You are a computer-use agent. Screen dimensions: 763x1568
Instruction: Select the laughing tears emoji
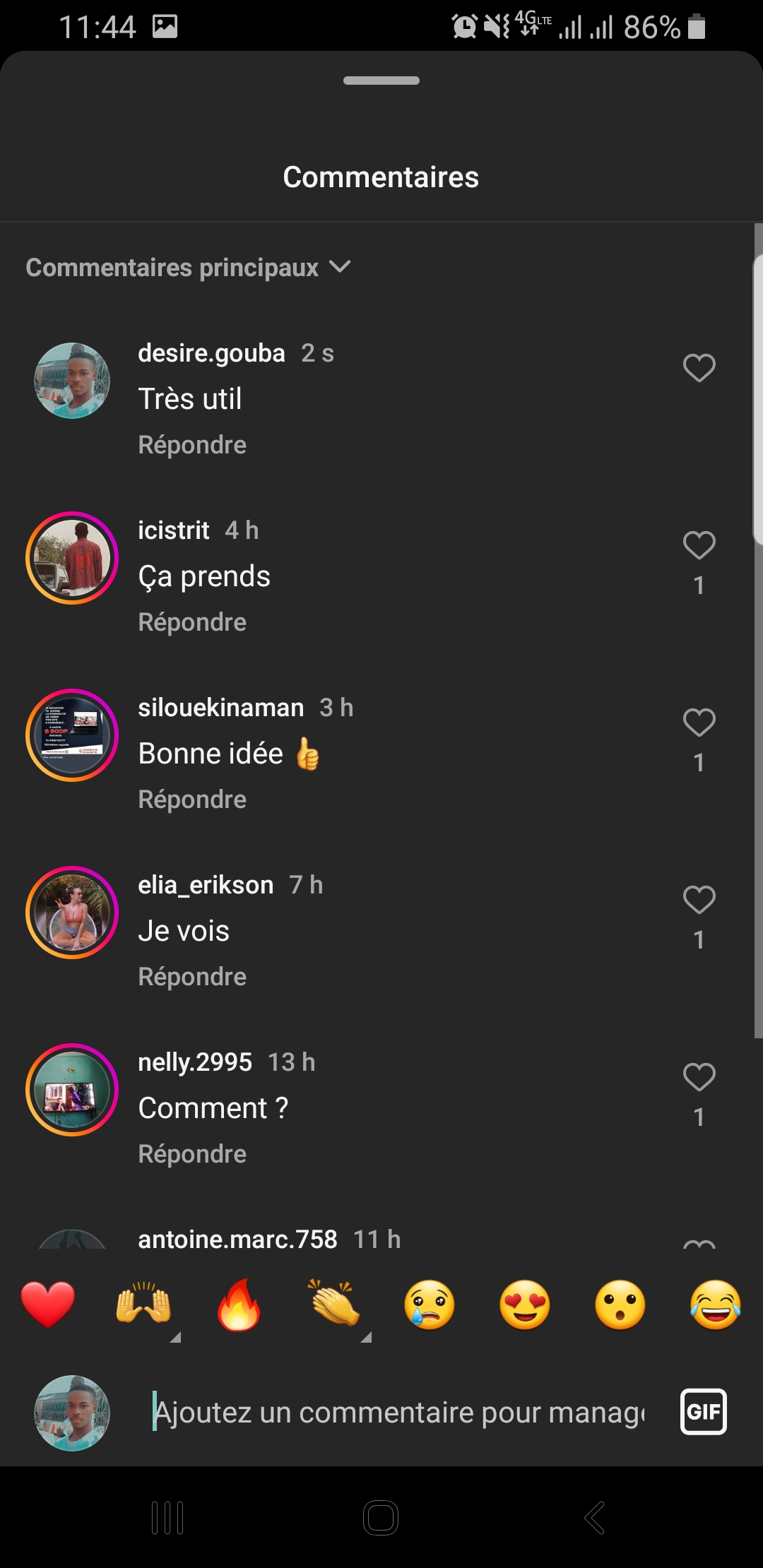tap(716, 1304)
